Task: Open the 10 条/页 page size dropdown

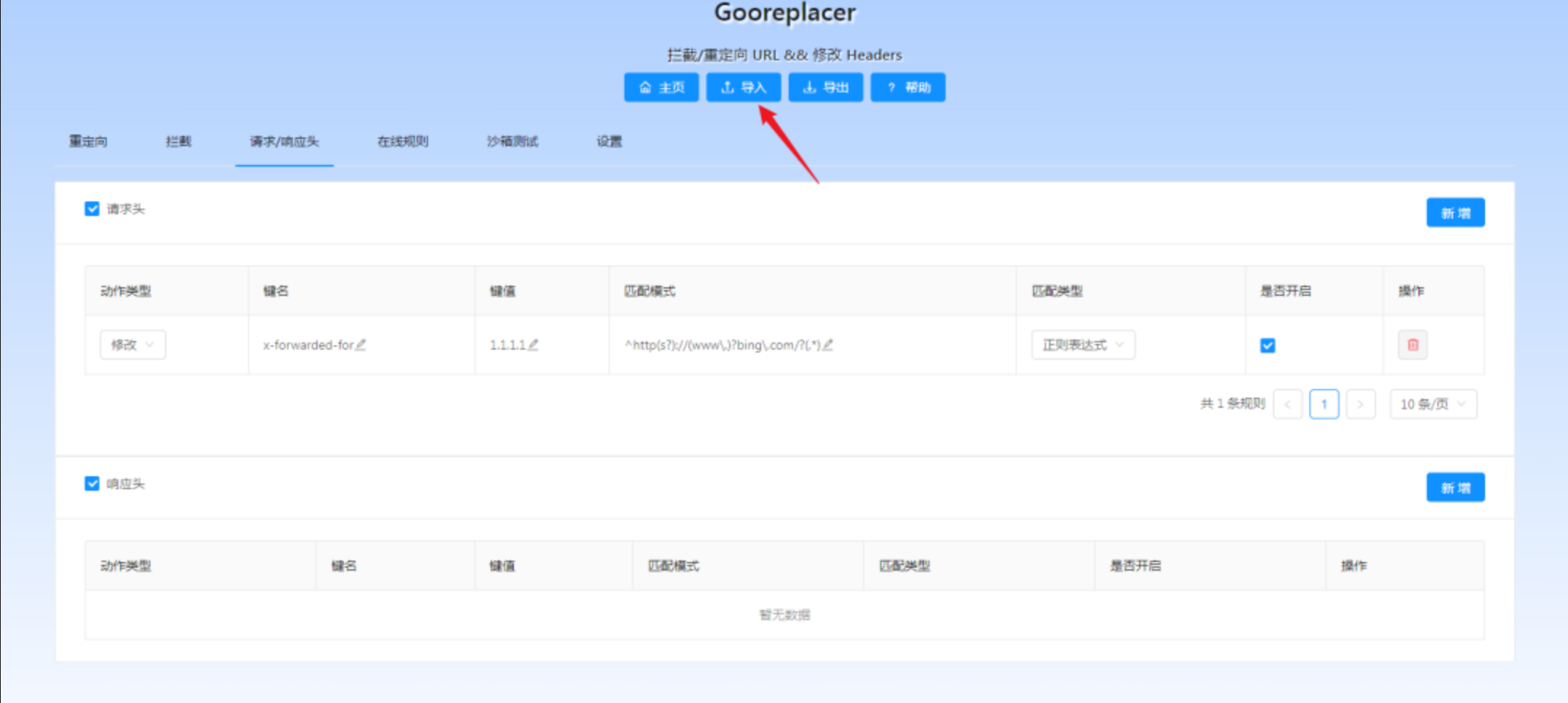Action: click(1433, 404)
